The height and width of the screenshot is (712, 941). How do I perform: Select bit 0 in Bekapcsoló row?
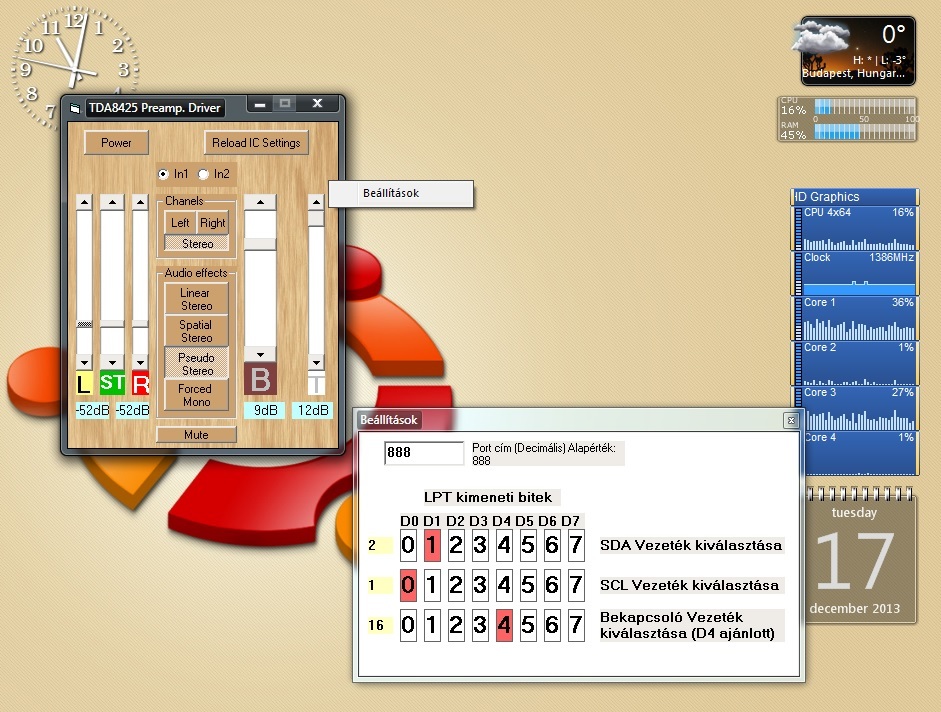click(408, 626)
